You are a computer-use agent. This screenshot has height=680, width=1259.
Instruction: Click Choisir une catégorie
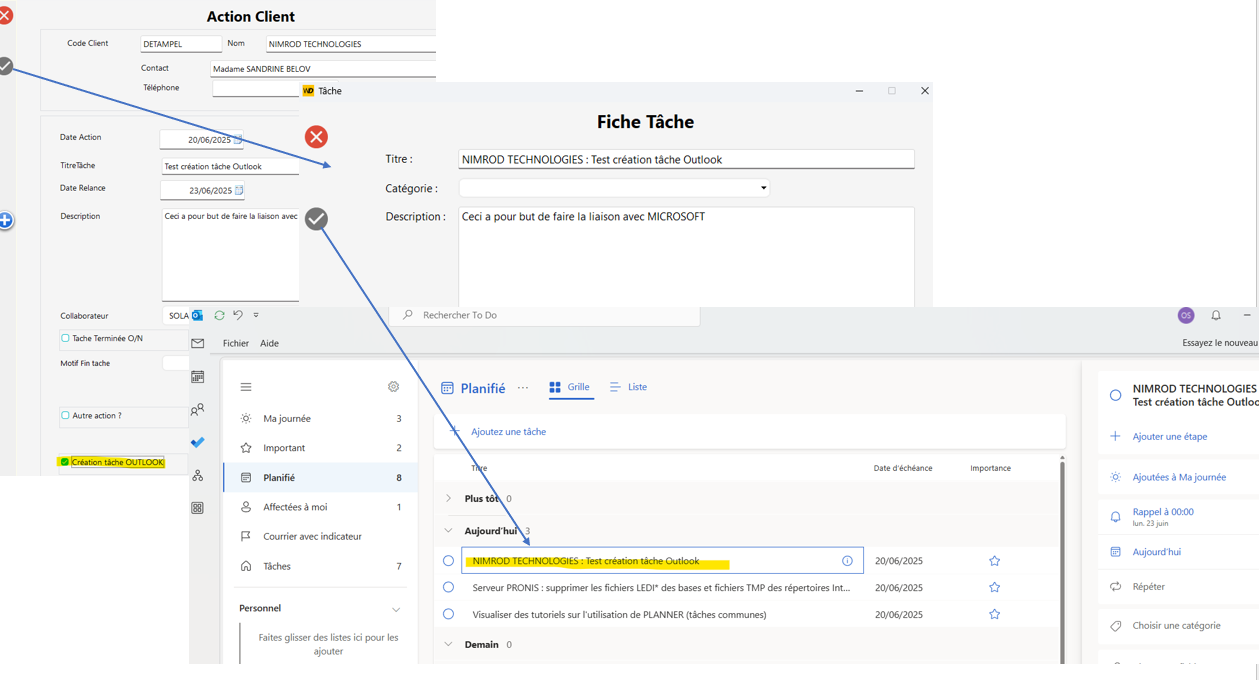tap(1176, 626)
